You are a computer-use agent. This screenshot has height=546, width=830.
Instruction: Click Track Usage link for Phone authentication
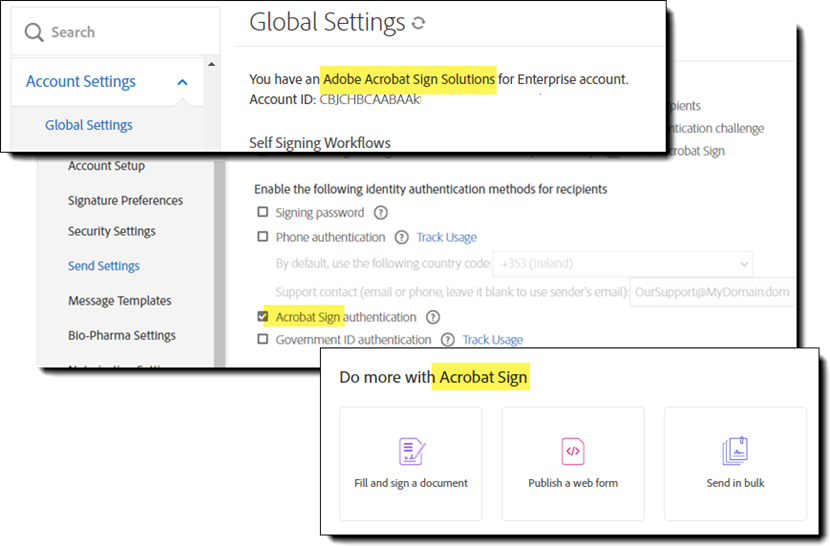point(446,237)
